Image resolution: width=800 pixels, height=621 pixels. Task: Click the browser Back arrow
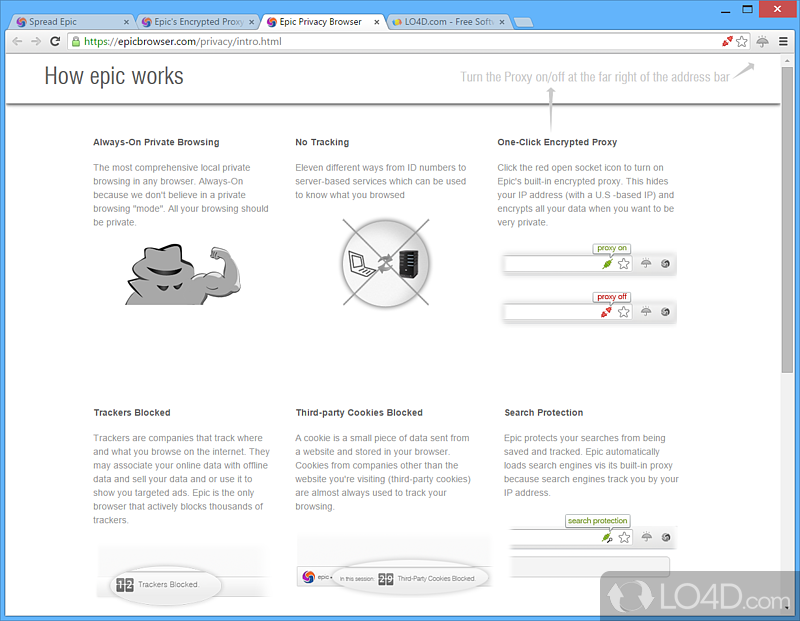(x=17, y=41)
